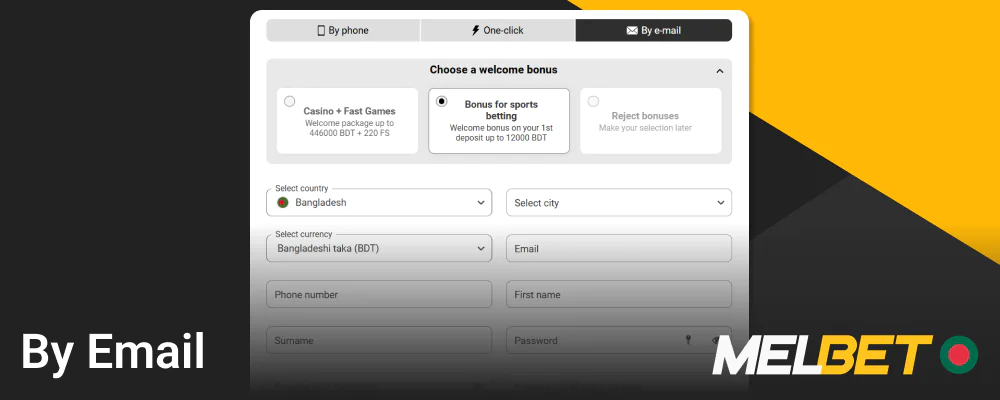Open the Select currency dropdown

click(x=379, y=248)
